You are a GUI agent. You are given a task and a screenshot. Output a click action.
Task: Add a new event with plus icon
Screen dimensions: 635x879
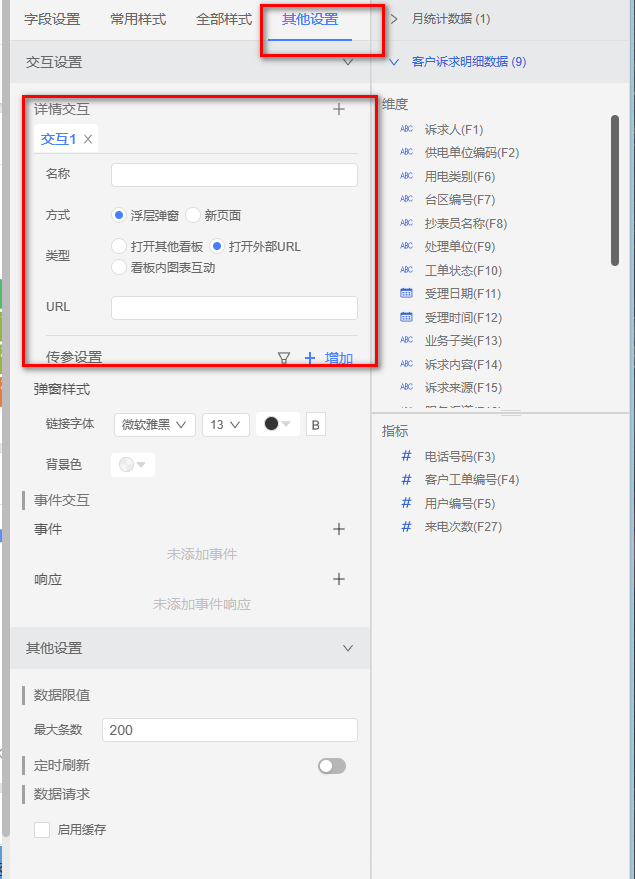[x=339, y=529]
